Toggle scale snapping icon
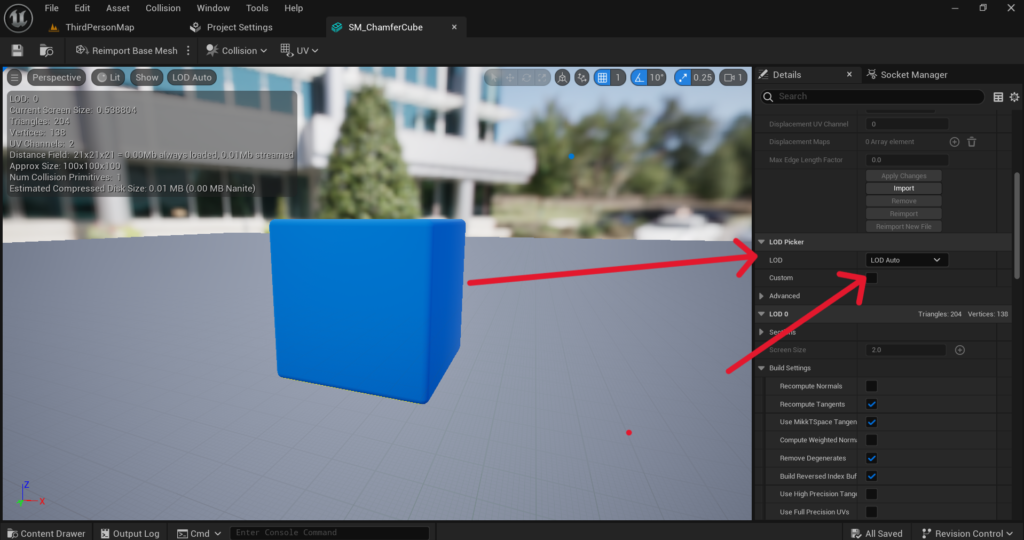 click(682, 78)
